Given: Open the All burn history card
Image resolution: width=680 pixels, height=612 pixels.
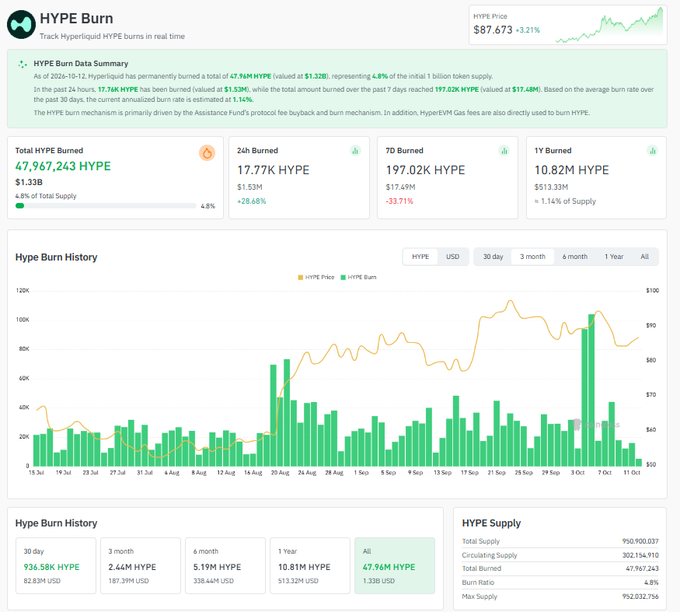Looking at the screenshot, I should click(395, 566).
